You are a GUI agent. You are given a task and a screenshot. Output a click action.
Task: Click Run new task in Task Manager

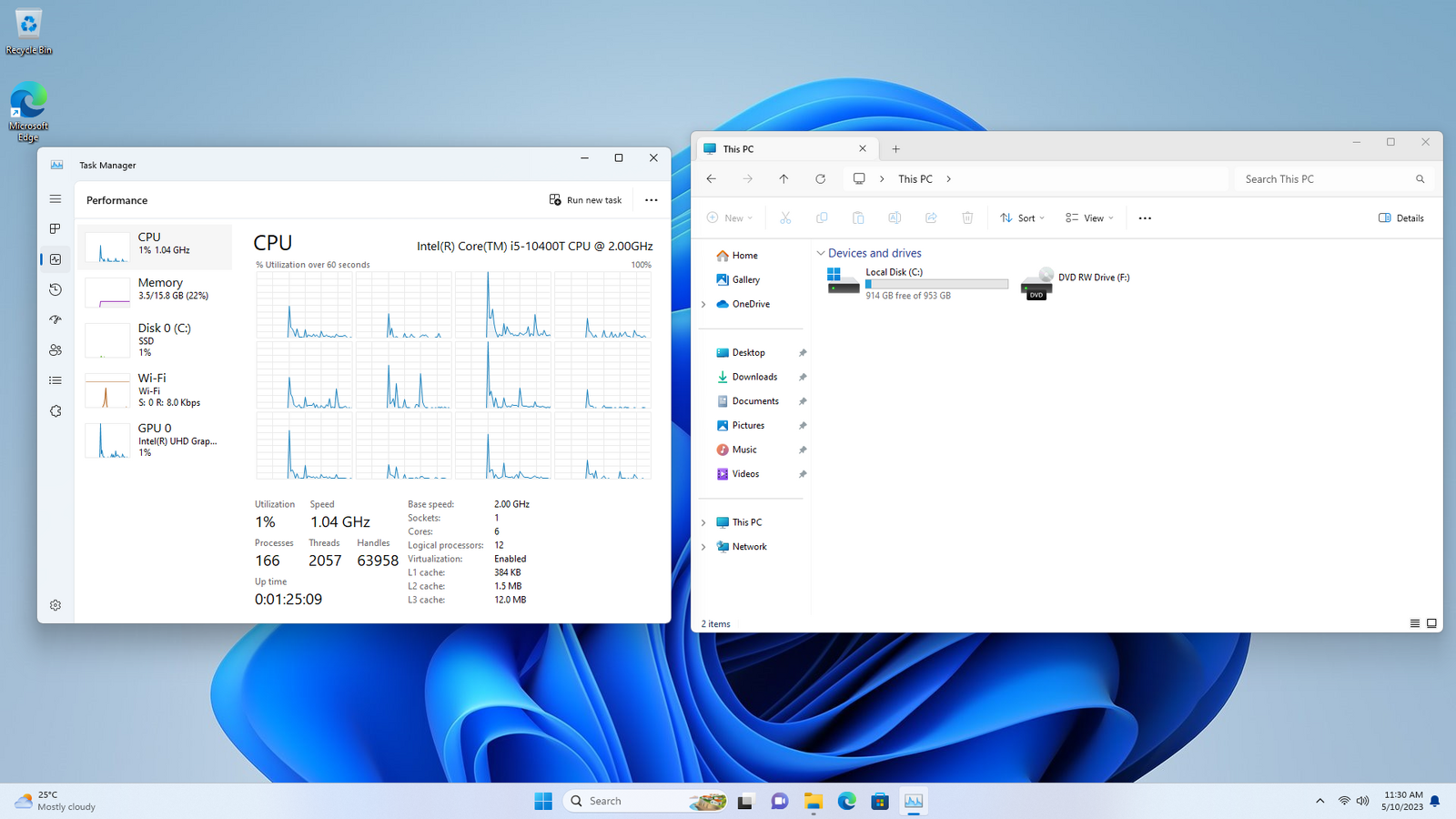pos(585,200)
